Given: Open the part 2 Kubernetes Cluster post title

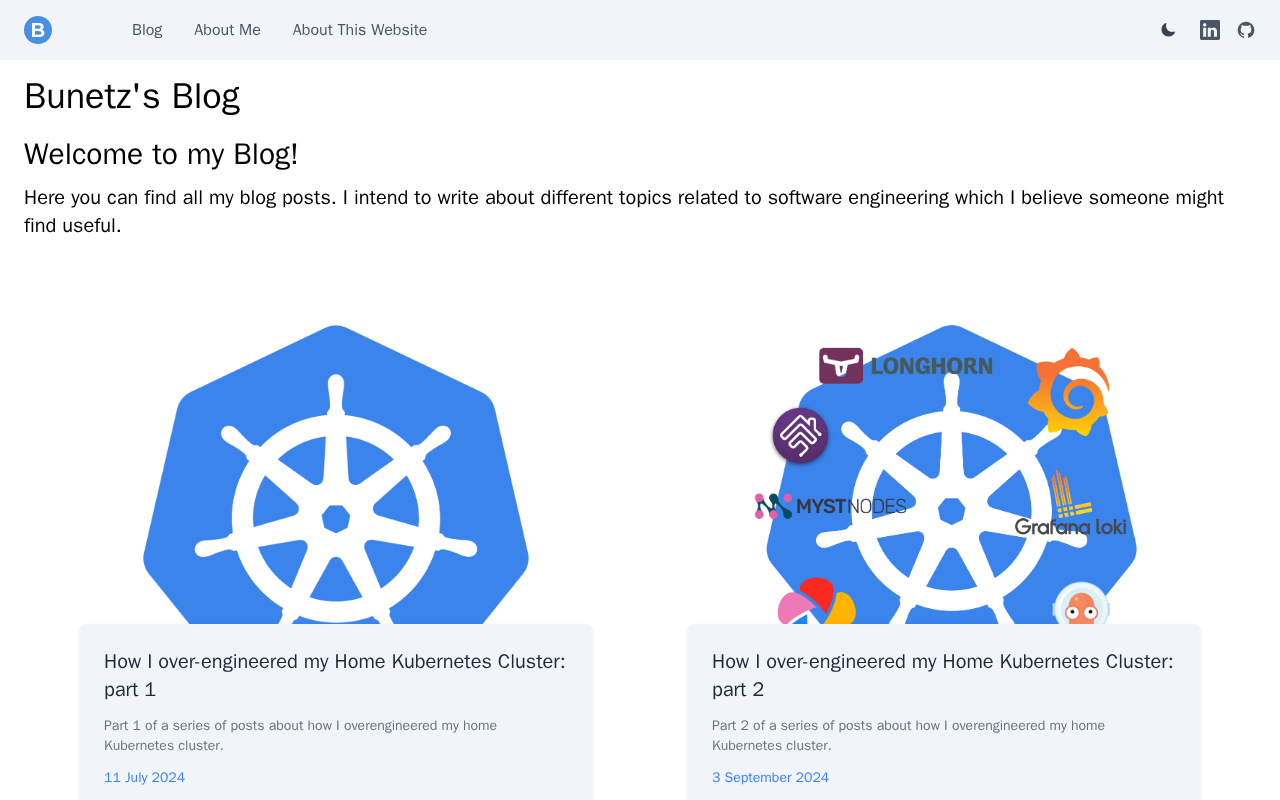Looking at the screenshot, I should tap(943, 675).
